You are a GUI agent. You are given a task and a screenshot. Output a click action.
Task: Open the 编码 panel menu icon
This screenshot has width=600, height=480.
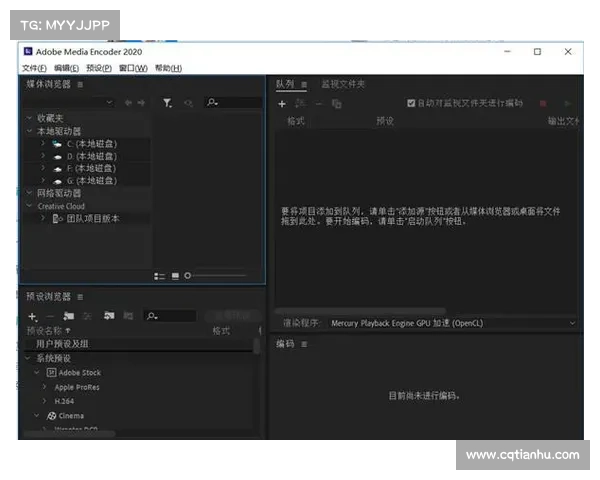point(304,344)
